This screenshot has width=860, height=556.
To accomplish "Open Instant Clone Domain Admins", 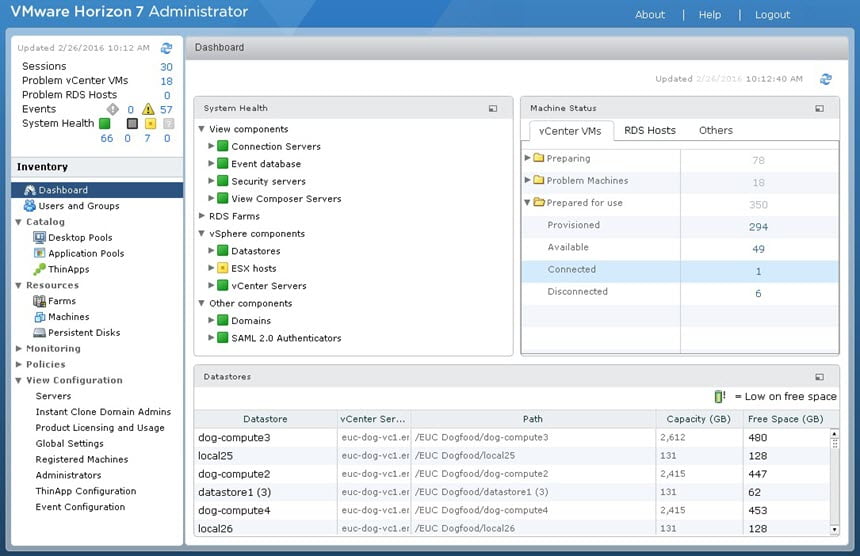I will coord(103,412).
